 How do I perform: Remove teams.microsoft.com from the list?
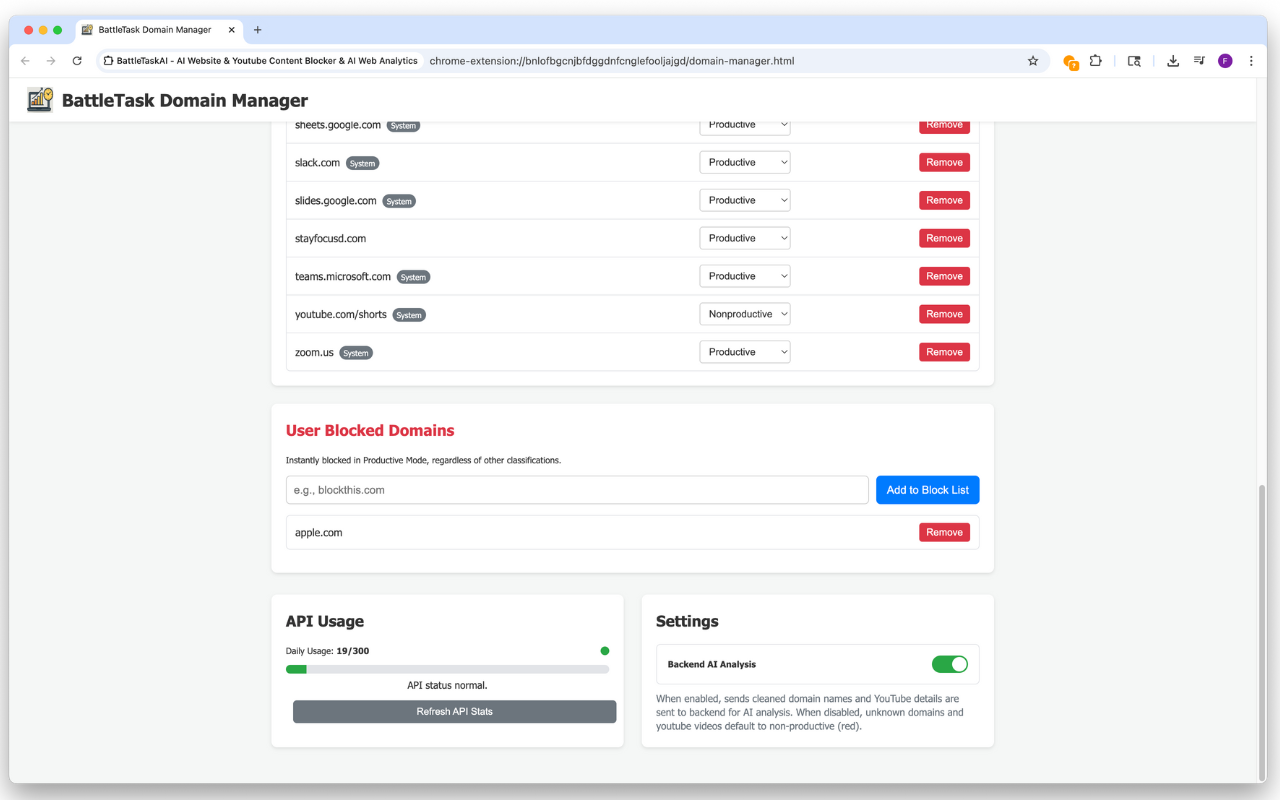[944, 276]
